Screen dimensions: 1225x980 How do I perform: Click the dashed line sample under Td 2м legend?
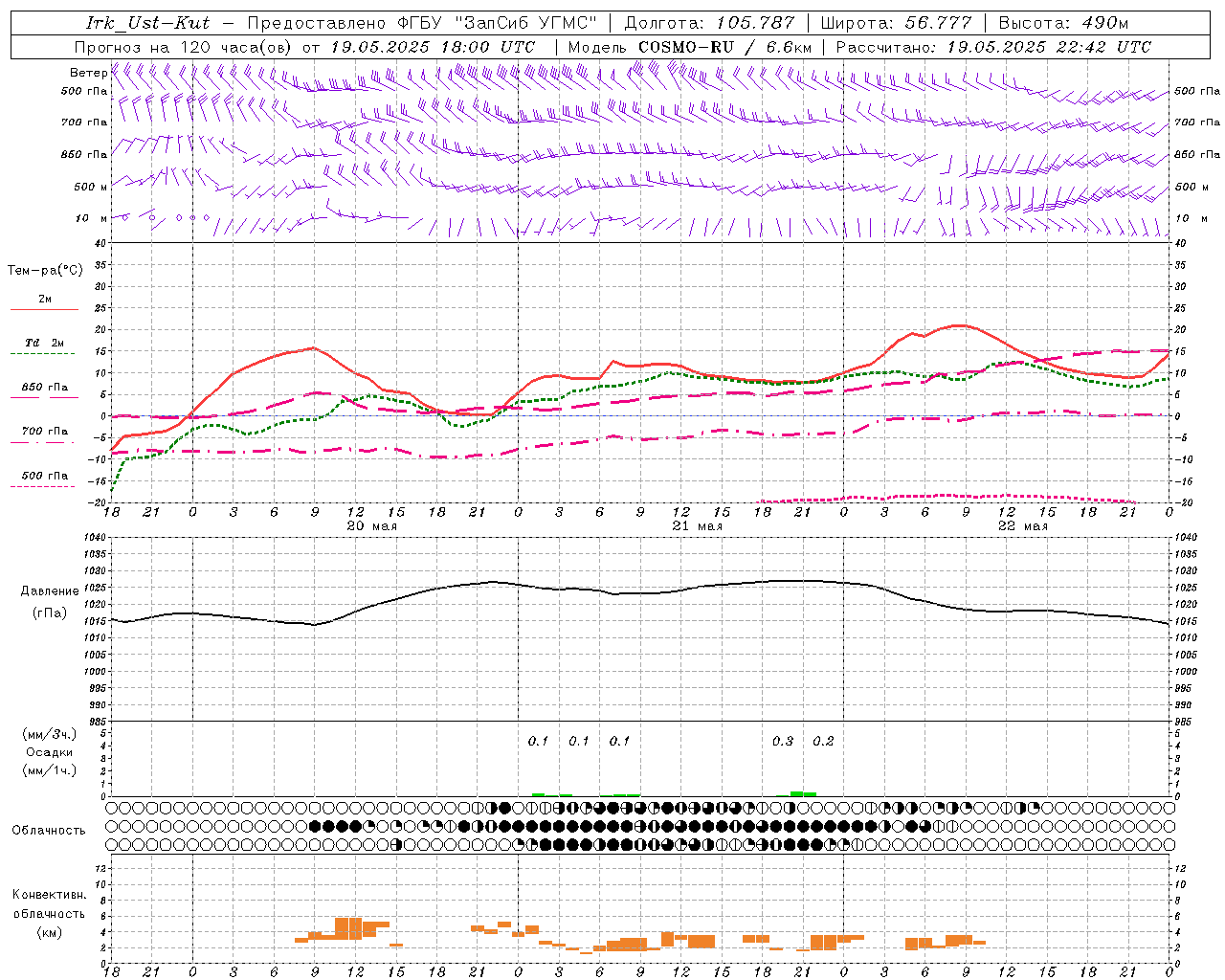(42, 354)
